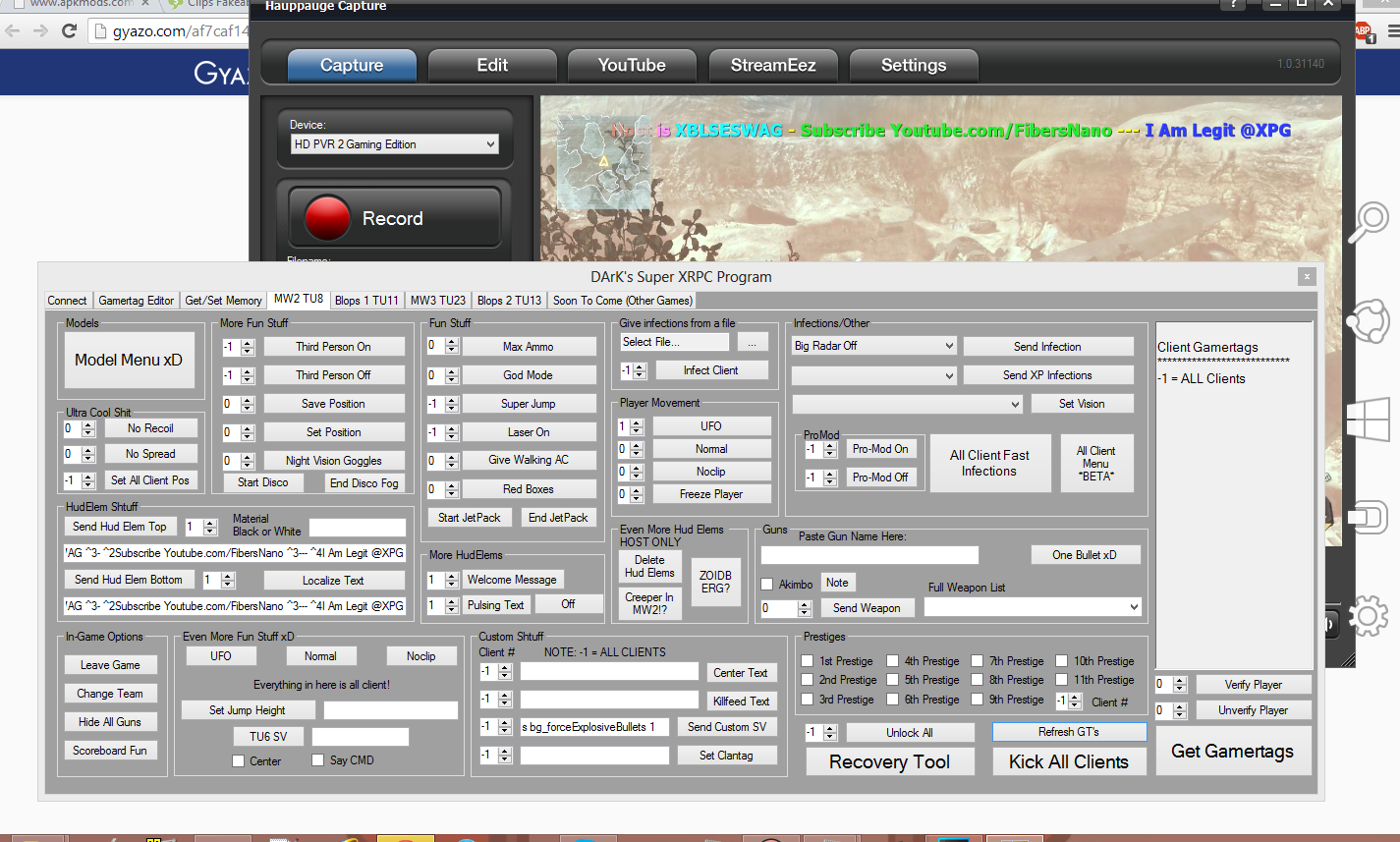This screenshot has width=1400, height=842.
Task: Click the Model Menu xD button
Action: pos(129,360)
